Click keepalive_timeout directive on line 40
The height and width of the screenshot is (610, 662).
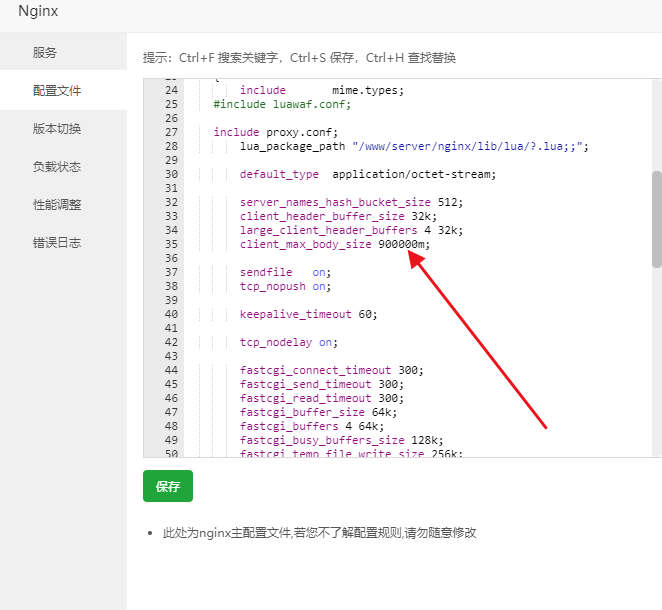[x=296, y=314]
